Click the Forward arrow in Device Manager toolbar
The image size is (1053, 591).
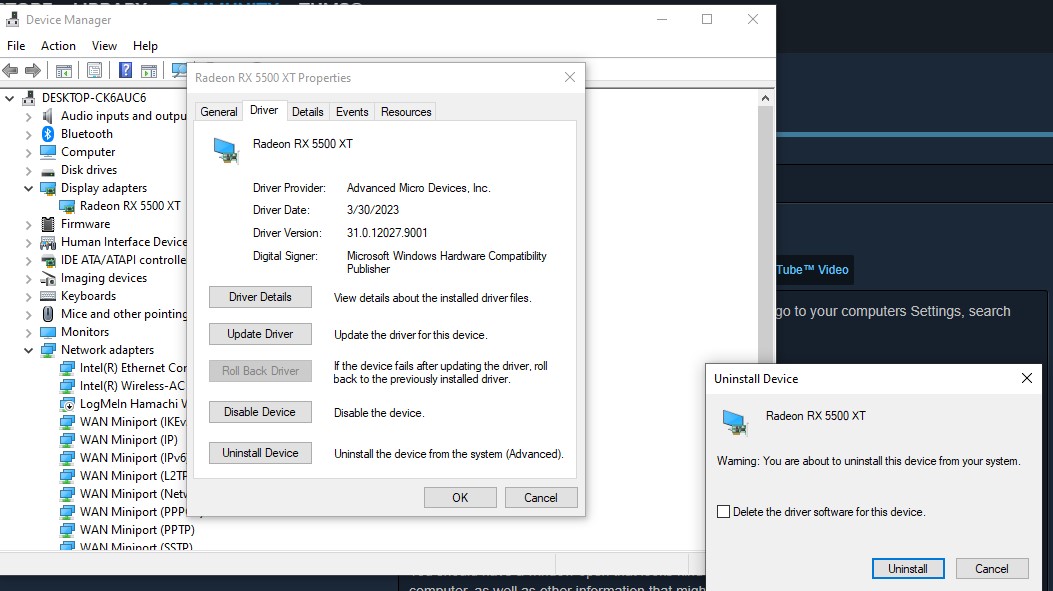tap(32, 70)
